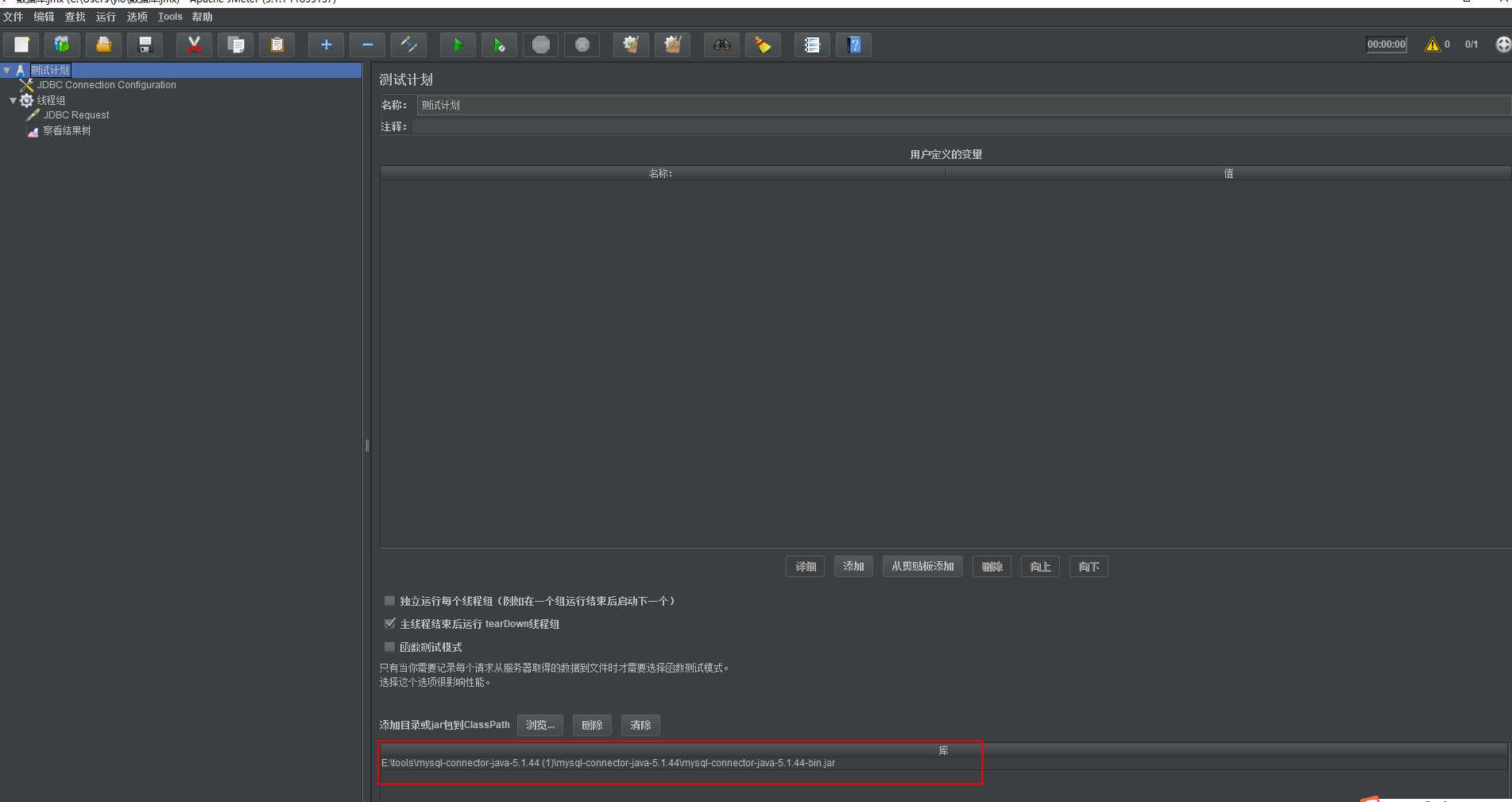Viewport: 1512px width, 802px height.
Task: Click the 00:00:00 elapsed timer
Action: pos(1386,45)
